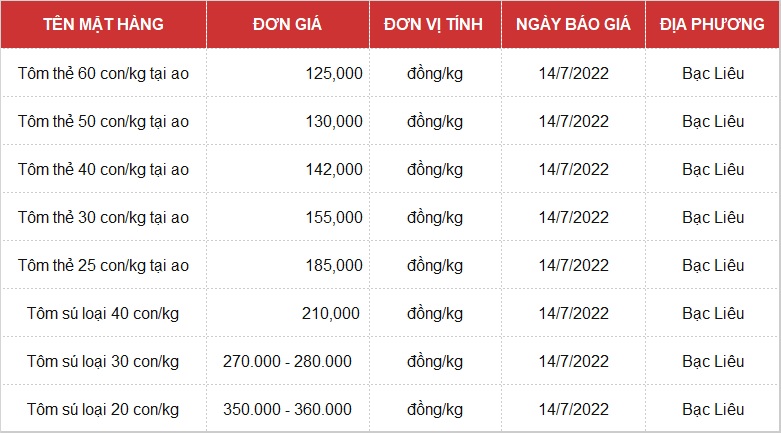Click the 125,000 price cell

tap(334, 73)
